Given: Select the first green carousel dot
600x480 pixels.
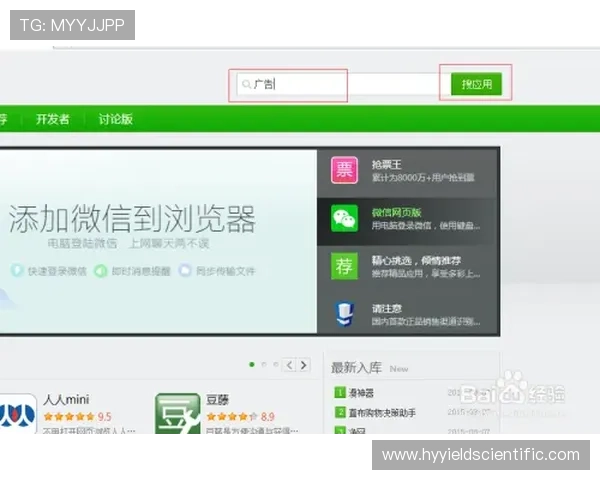Looking at the screenshot, I should 252,364.
